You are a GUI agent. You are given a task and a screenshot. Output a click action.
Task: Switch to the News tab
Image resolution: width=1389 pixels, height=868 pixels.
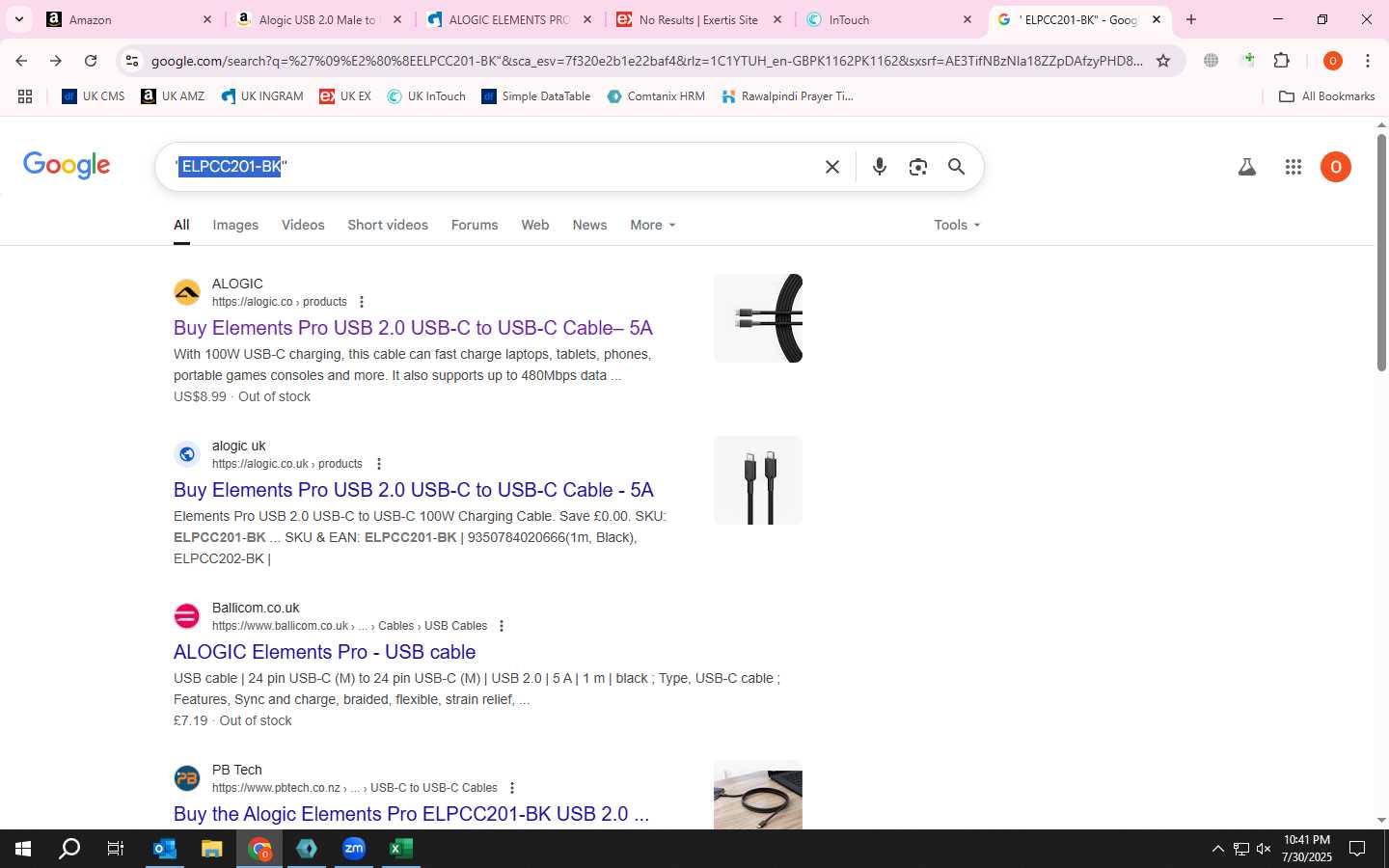coord(589,225)
